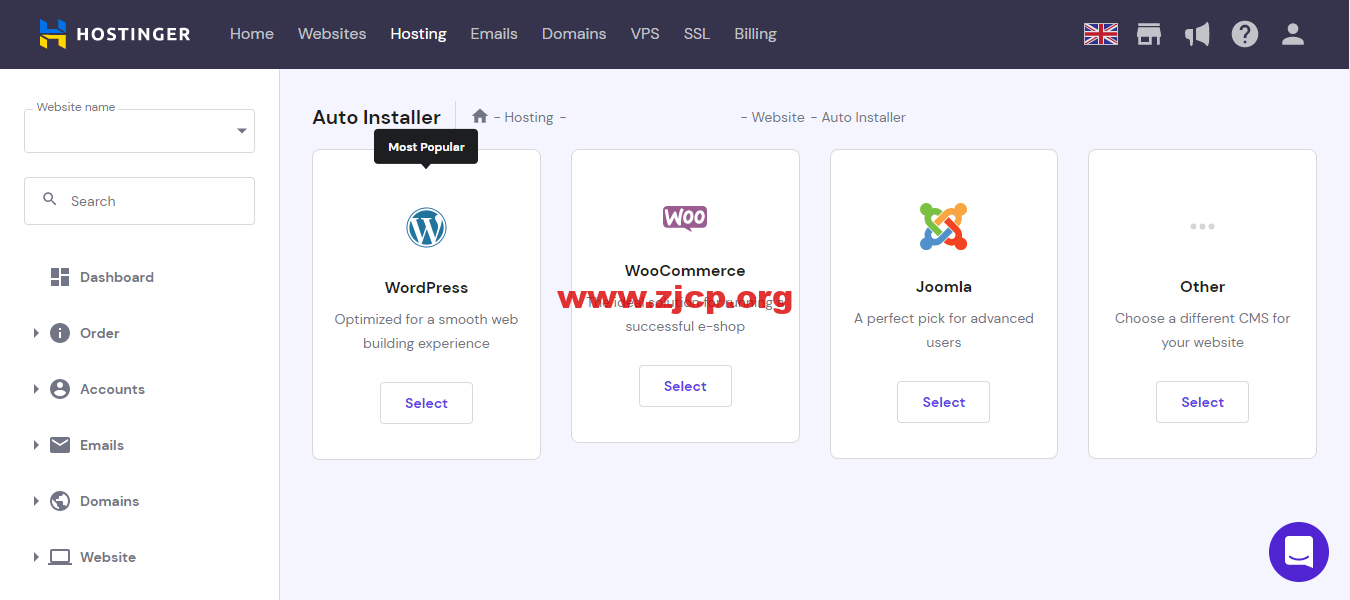Open Accounts label in the sidebar
The height and width of the screenshot is (600, 1350).
[x=112, y=389]
